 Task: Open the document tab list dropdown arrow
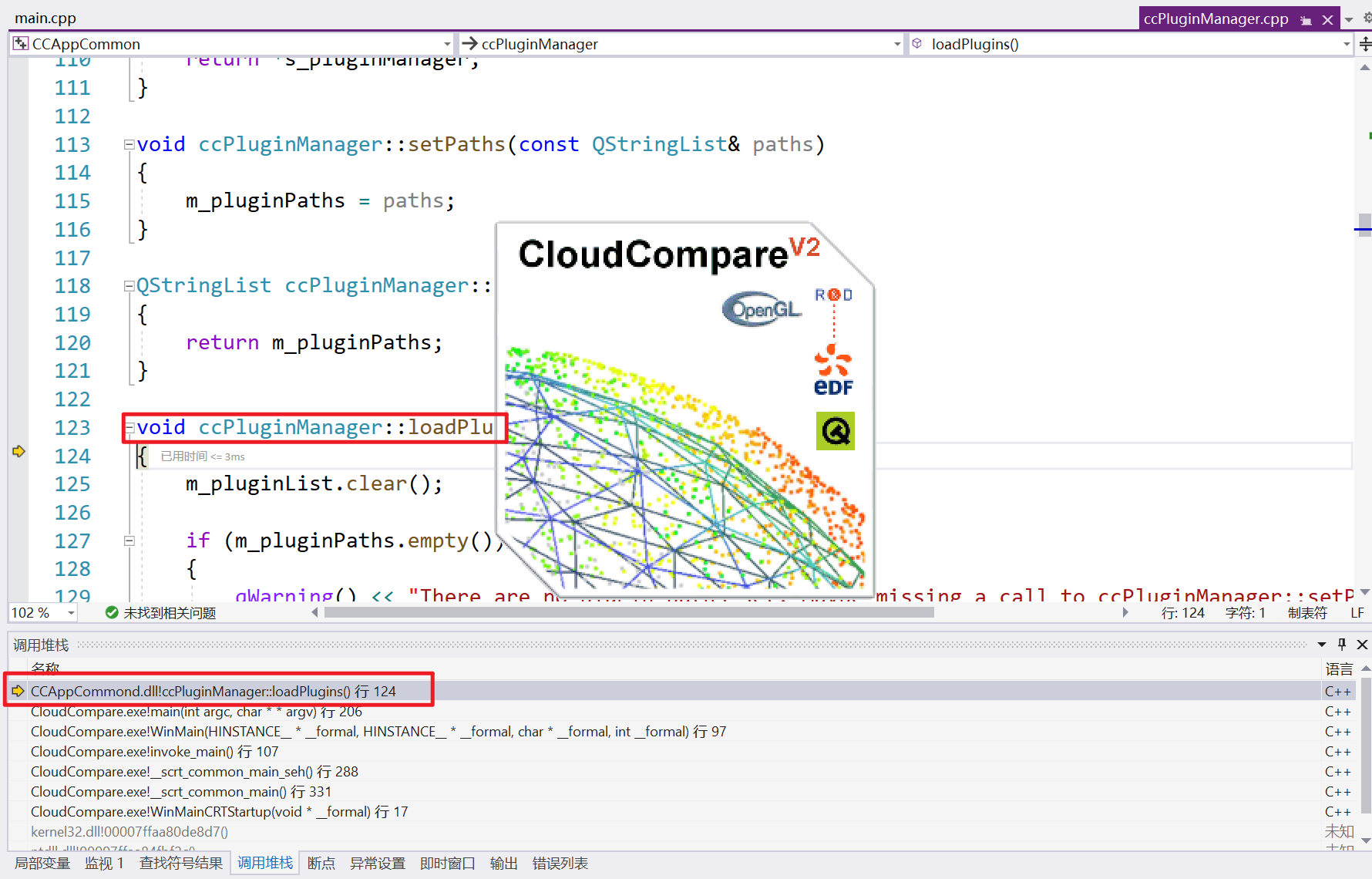[1349, 20]
